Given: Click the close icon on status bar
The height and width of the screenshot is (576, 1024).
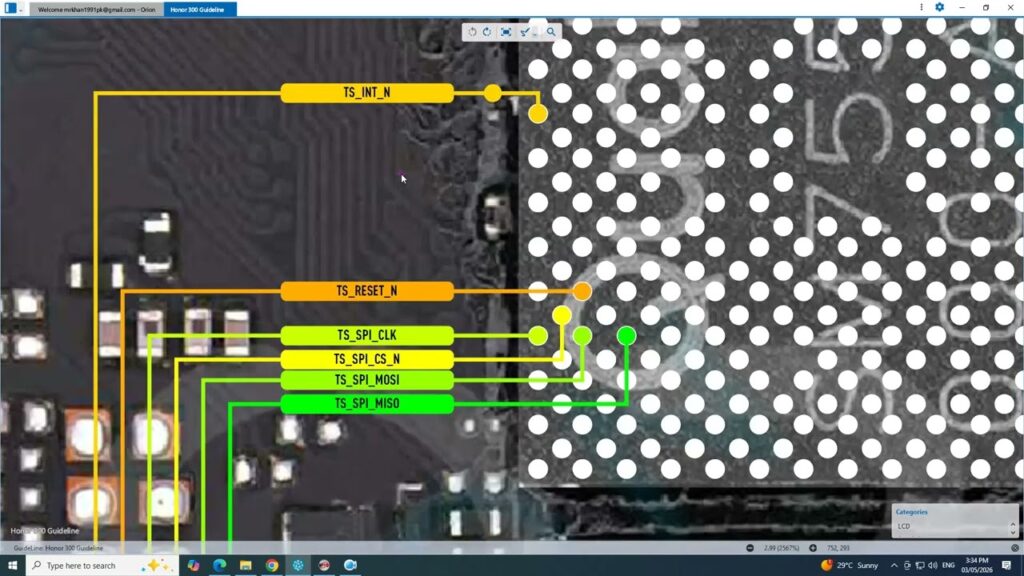Looking at the screenshot, I should 1015,549.
